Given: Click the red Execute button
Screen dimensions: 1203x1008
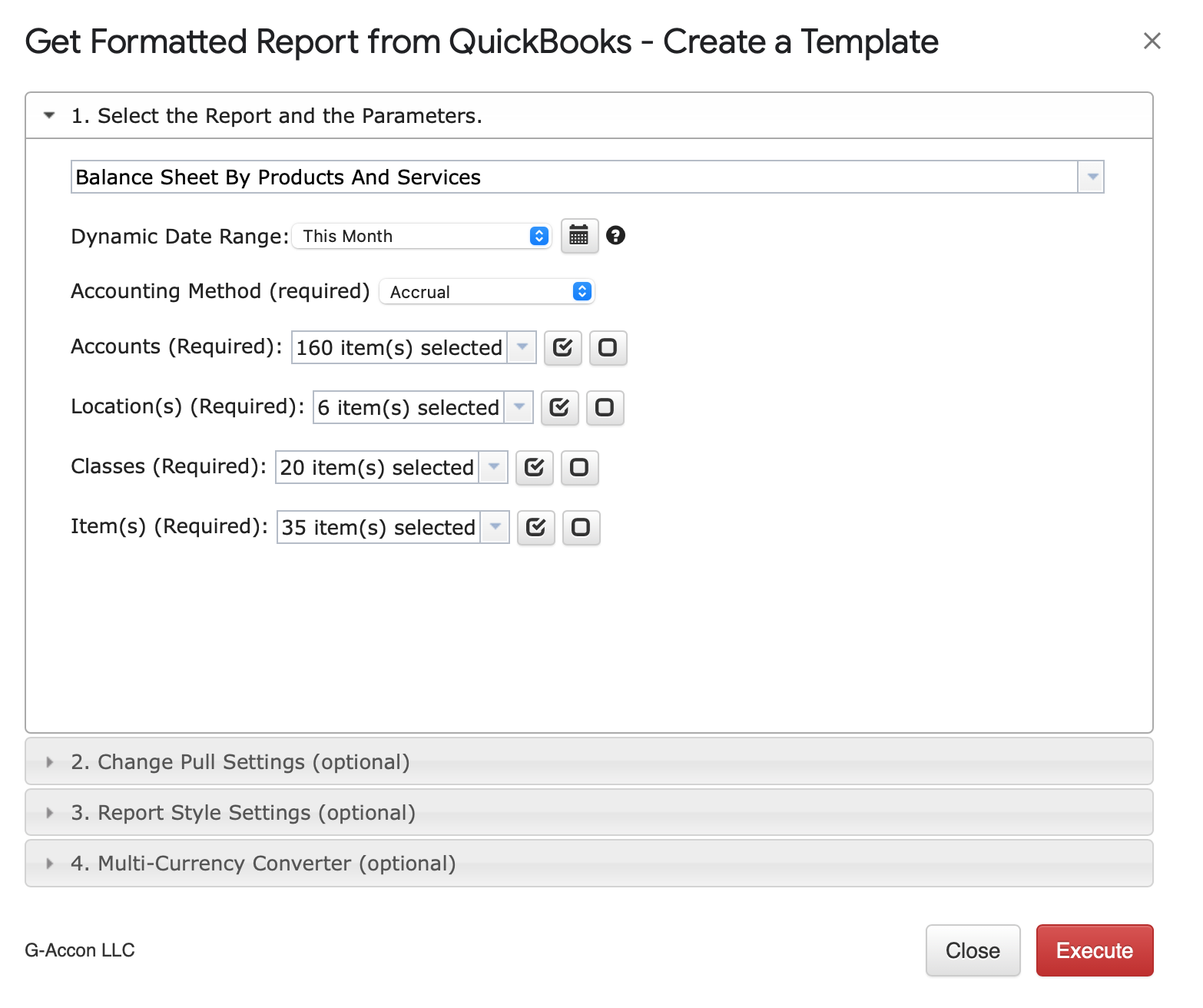Looking at the screenshot, I should [1095, 951].
